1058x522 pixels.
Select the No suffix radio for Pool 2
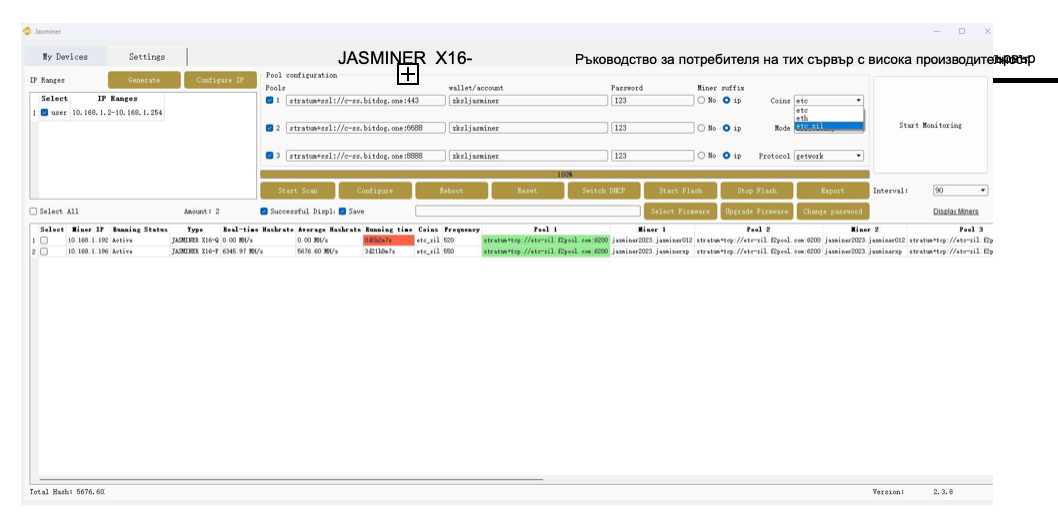[x=702, y=128]
